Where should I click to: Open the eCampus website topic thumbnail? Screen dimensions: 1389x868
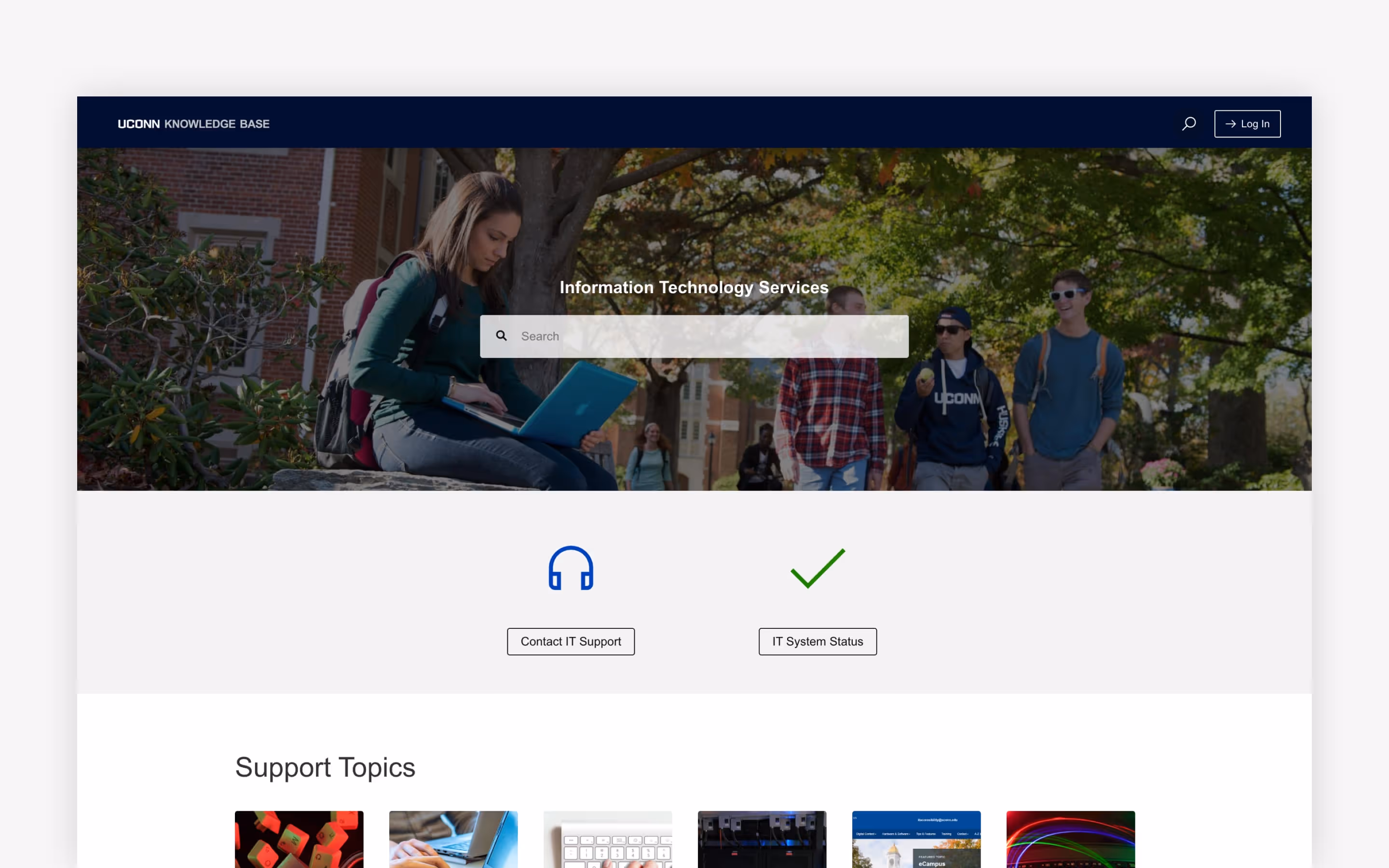click(916, 839)
